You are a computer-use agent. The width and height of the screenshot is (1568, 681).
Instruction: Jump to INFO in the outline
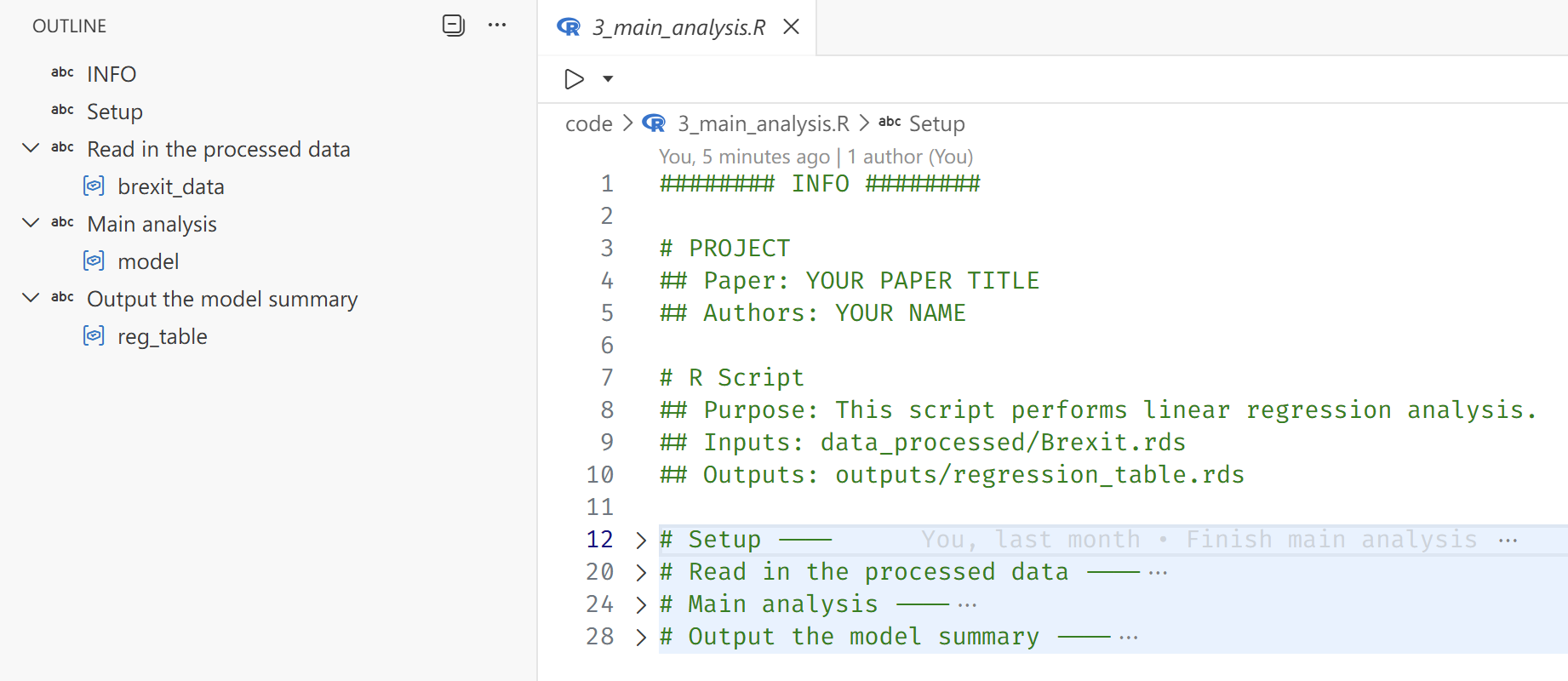coord(112,74)
